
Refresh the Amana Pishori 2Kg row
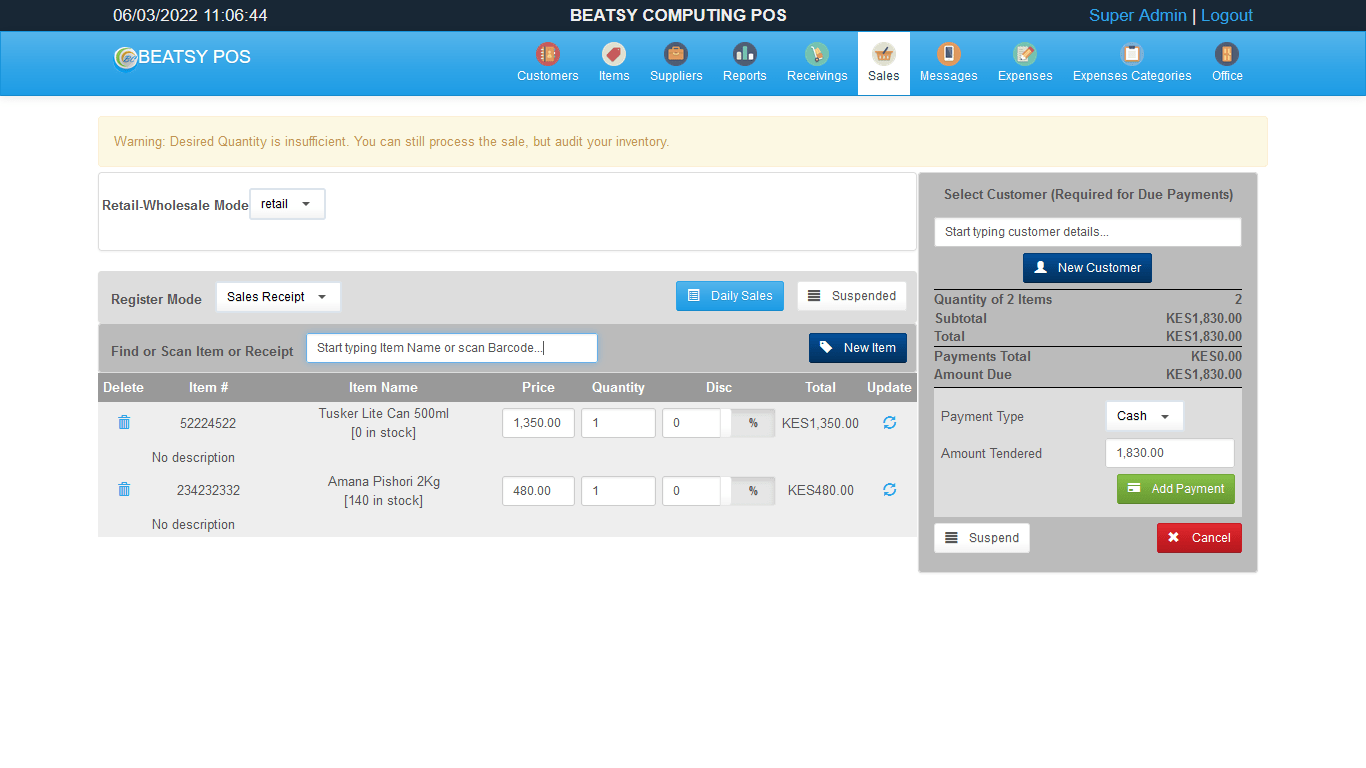889,490
